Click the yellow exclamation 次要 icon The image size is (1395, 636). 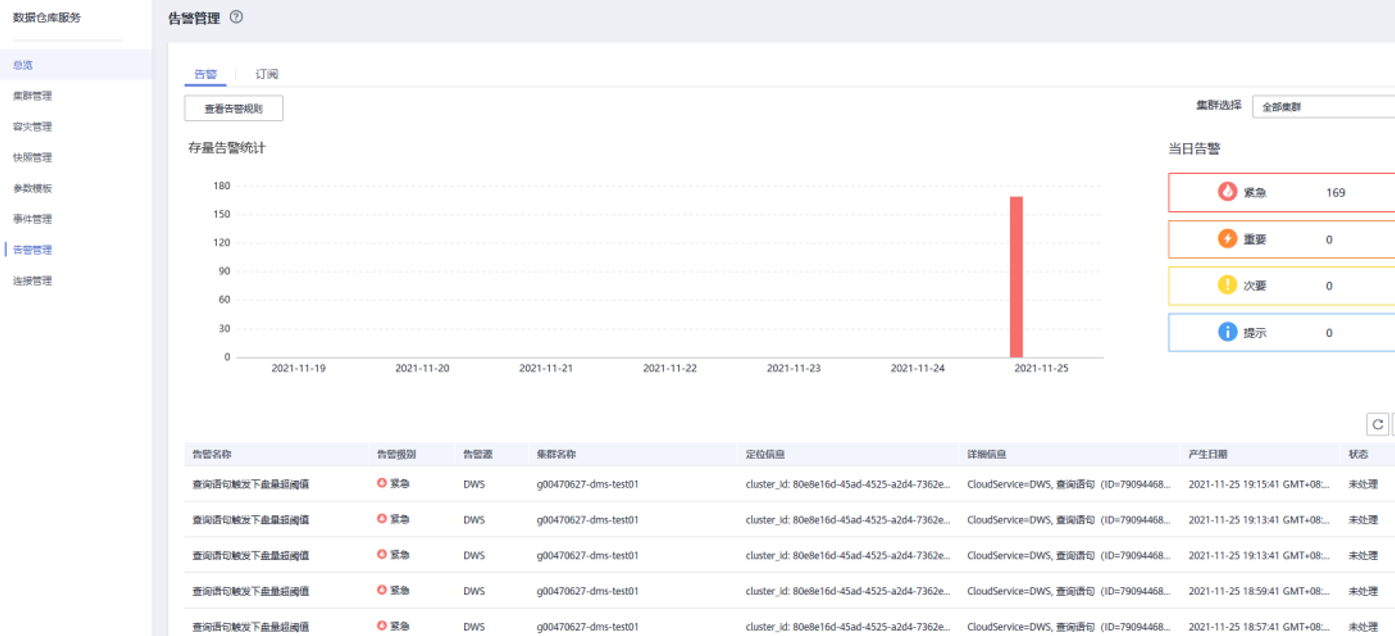point(1227,285)
